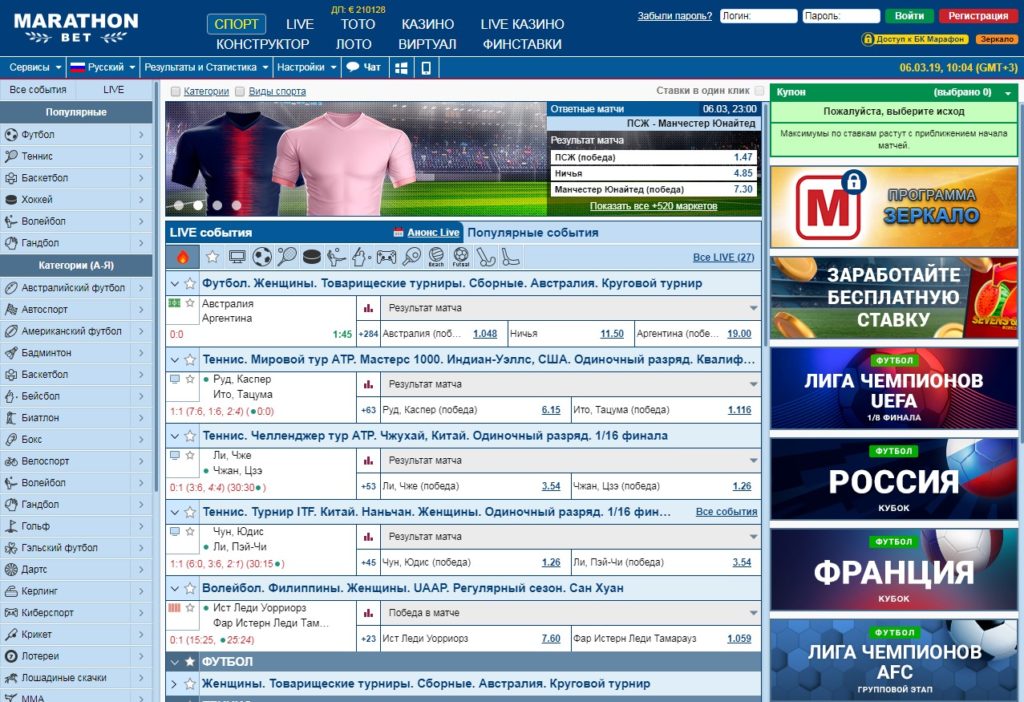The height and width of the screenshot is (702, 1024).
Task: Filter live events by the hockey puck icon
Action: 312,257
